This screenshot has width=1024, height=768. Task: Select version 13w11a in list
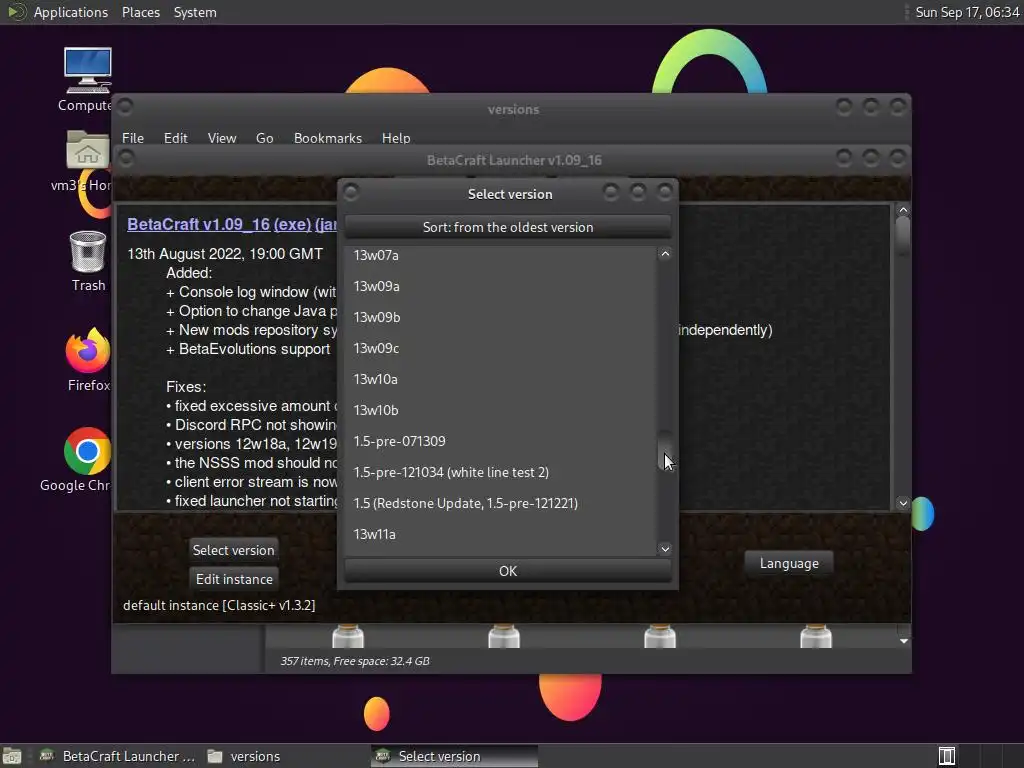pyautogui.click(x=500, y=534)
